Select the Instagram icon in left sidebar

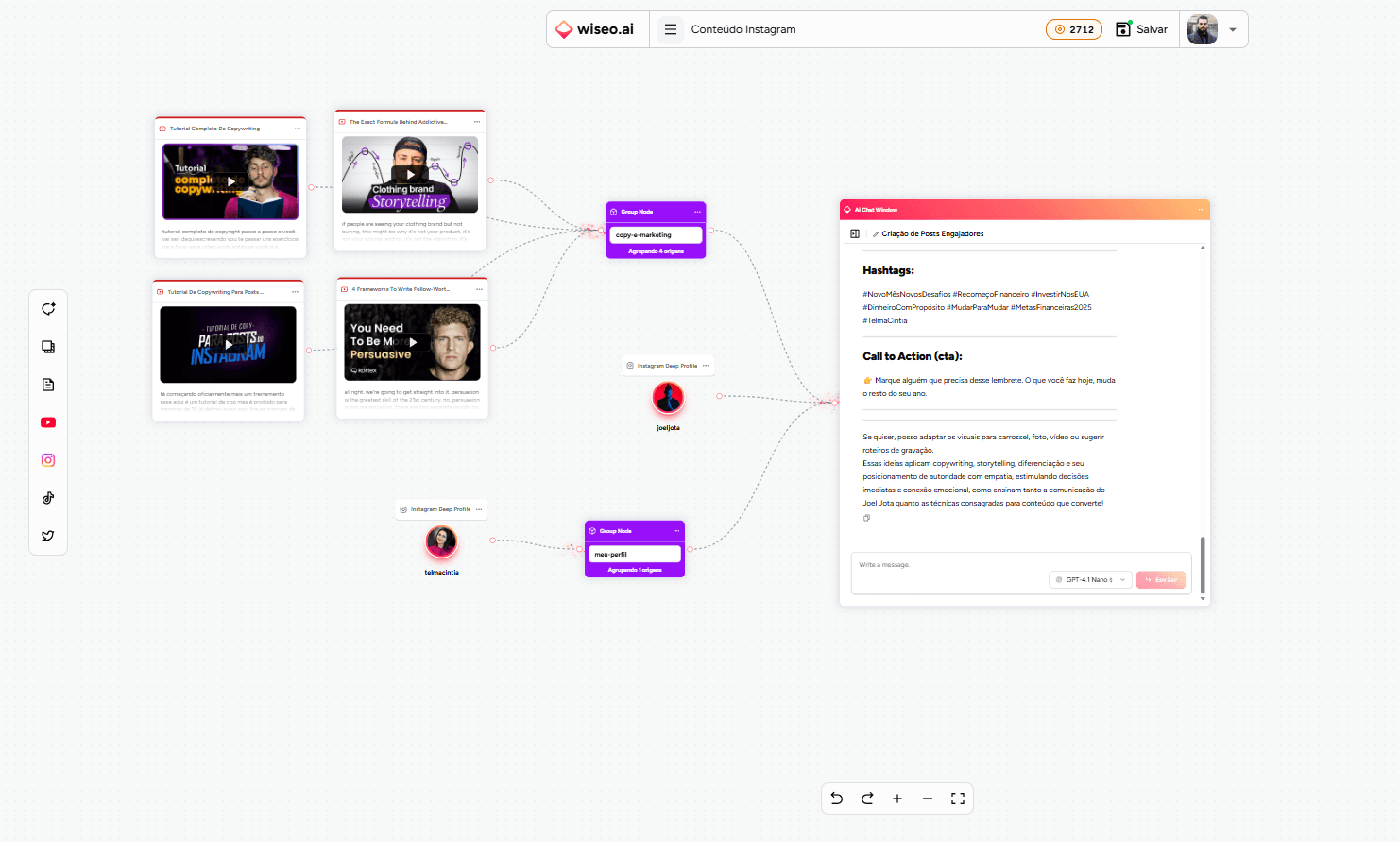48,460
